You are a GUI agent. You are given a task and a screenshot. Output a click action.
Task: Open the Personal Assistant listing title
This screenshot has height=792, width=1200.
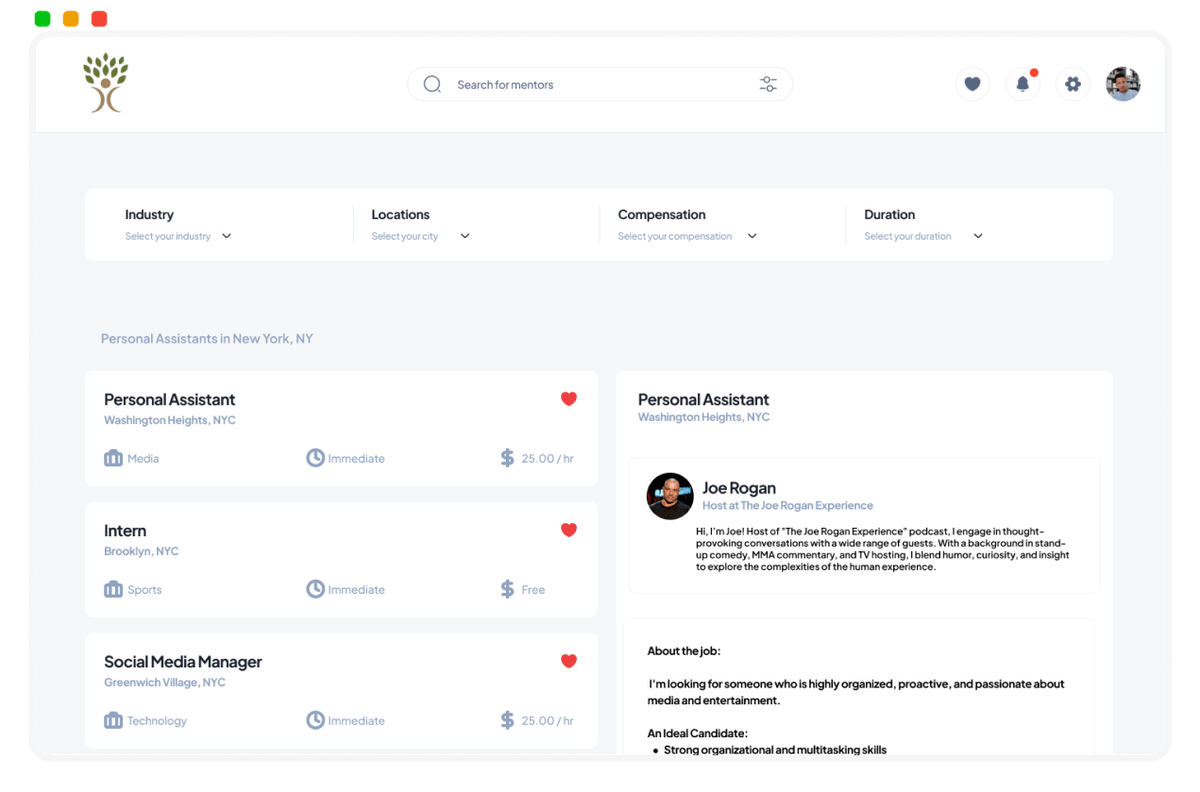[170, 400]
